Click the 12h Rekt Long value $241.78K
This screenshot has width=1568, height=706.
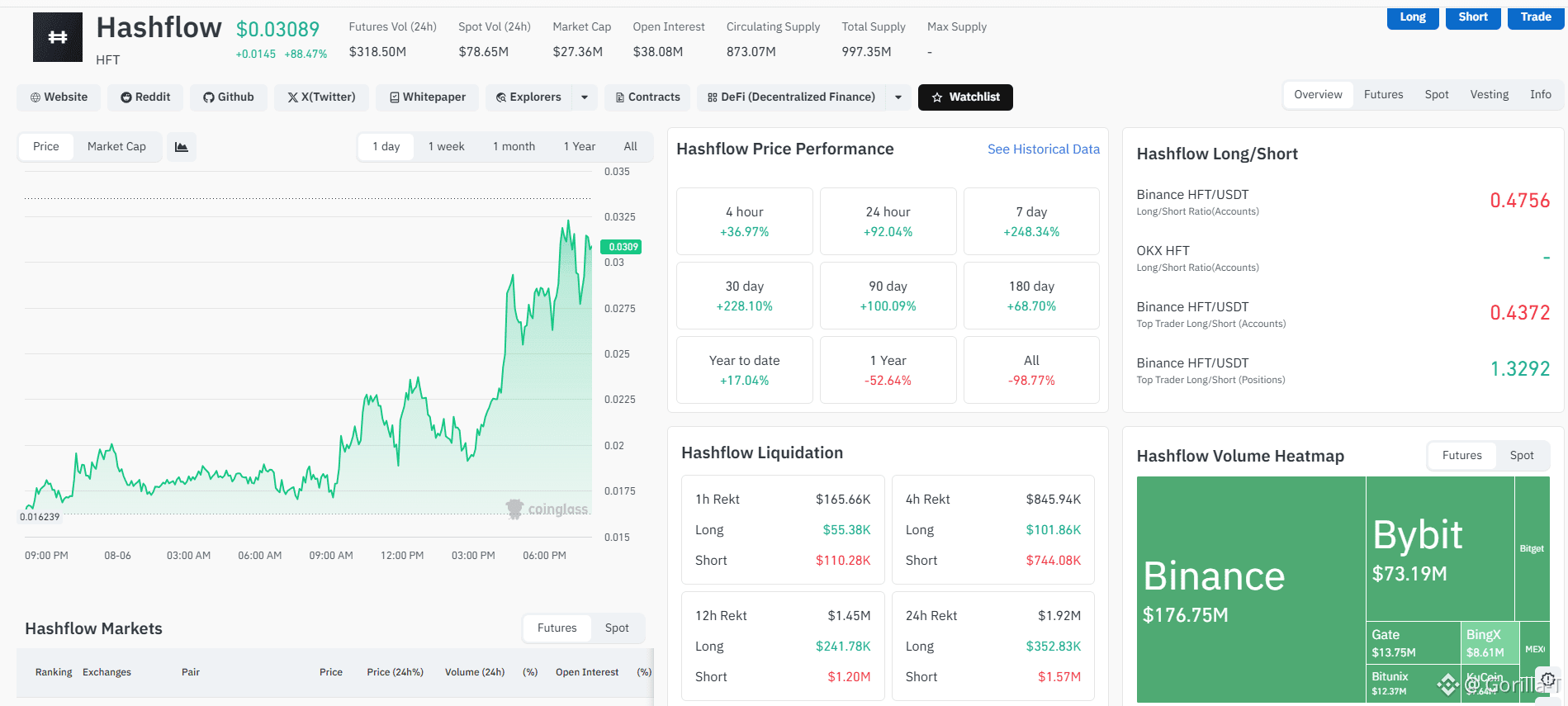pyautogui.click(x=843, y=647)
